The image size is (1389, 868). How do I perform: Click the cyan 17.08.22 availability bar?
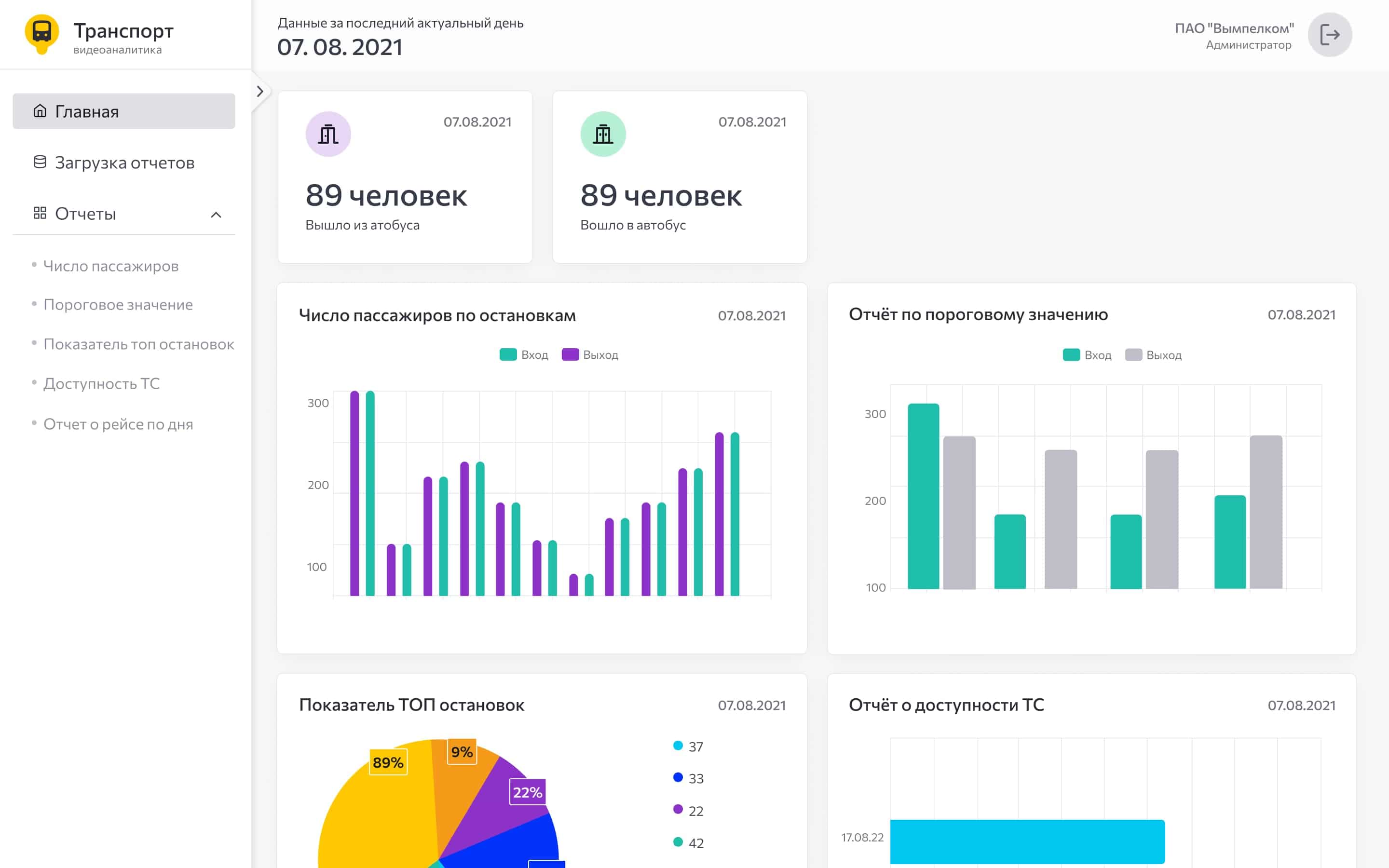1027,841
